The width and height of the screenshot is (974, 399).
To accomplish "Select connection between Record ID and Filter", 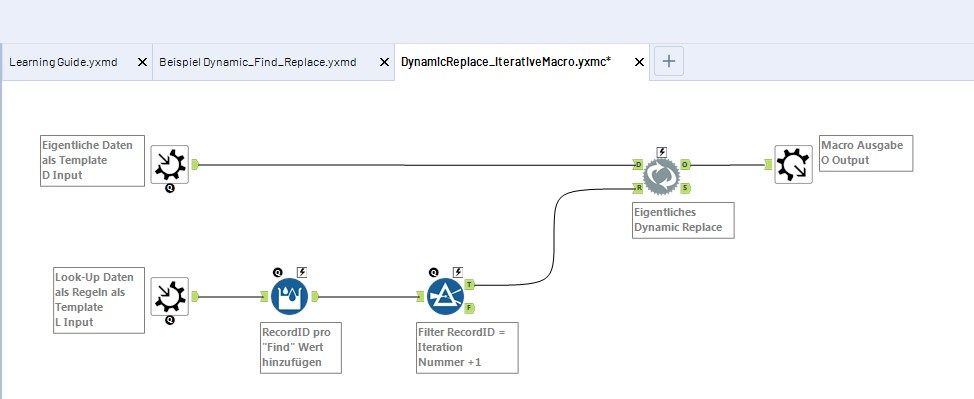I will (368, 296).
